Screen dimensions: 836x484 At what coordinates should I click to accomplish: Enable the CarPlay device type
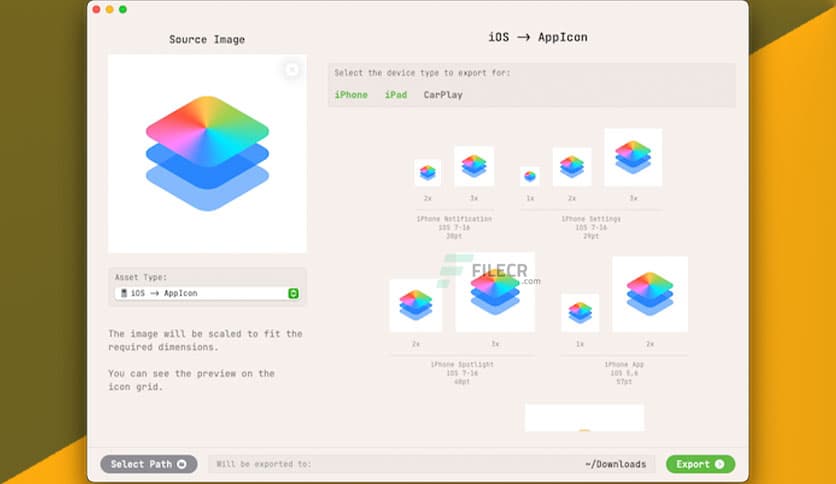tap(443, 95)
